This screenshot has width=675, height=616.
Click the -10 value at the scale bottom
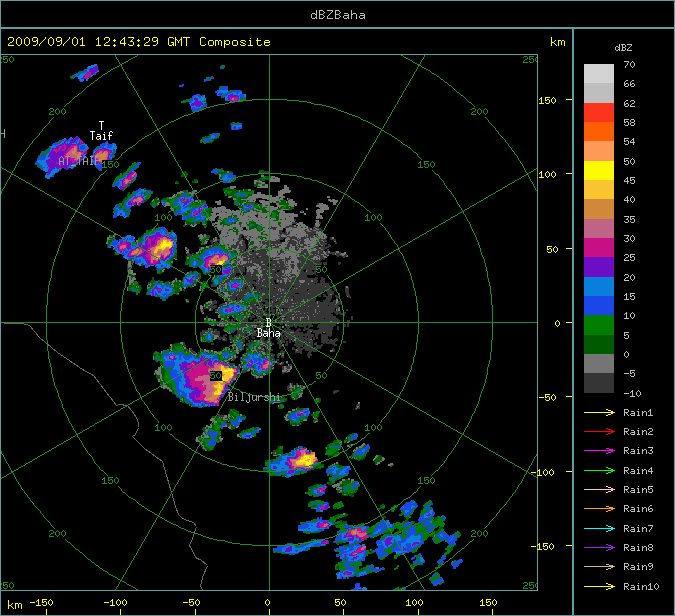tap(632, 393)
